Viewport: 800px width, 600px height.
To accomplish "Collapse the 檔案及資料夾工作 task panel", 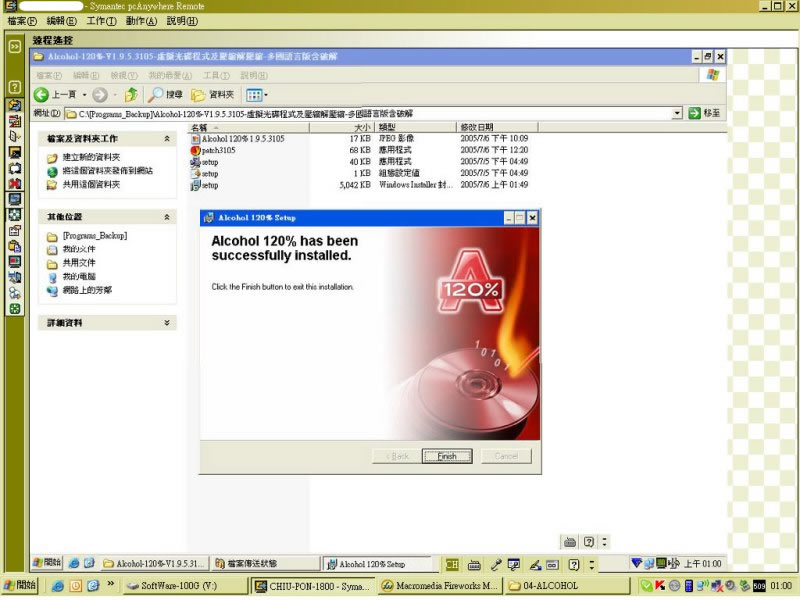I will (167, 139).
